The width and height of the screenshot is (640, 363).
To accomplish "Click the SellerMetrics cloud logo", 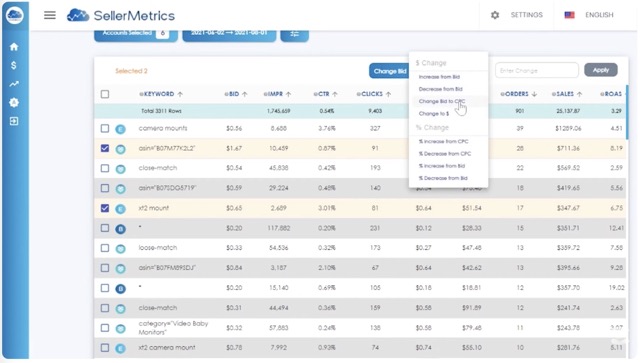I will coord(78,16).
